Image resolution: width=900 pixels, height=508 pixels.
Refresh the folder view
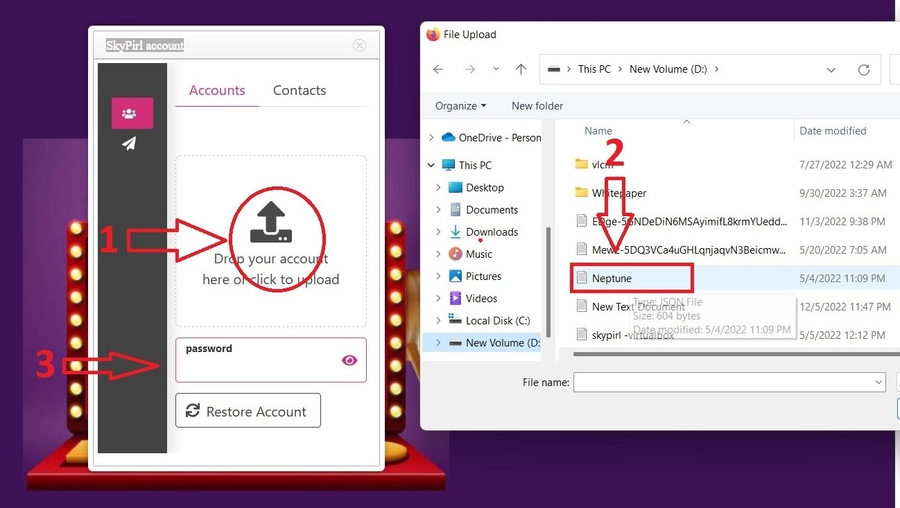[x=864, y=70]
